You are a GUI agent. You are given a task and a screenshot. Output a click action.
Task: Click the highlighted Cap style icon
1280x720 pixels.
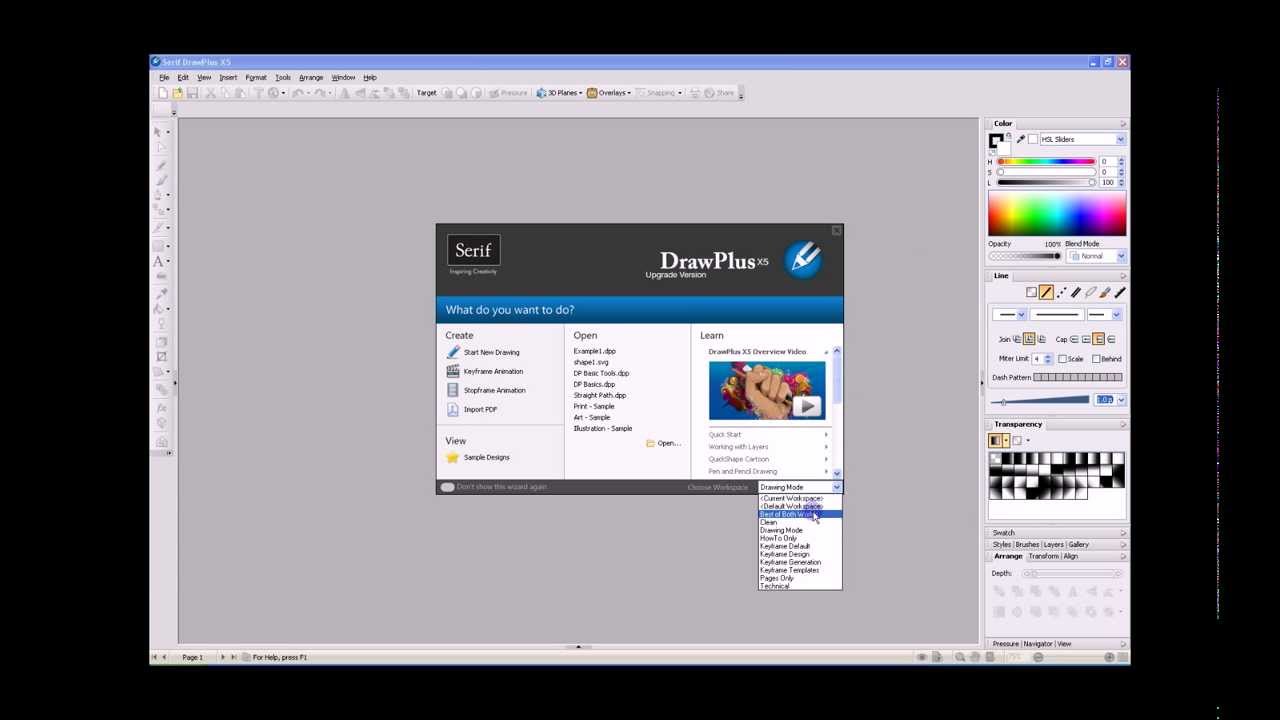(1098, 339)
